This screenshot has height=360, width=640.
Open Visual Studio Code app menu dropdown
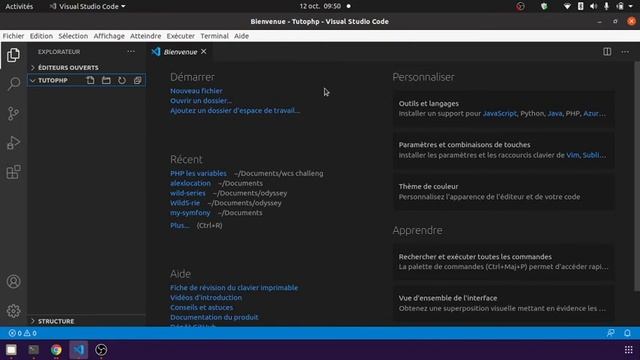pyautogui.click(x=88, y=7)
